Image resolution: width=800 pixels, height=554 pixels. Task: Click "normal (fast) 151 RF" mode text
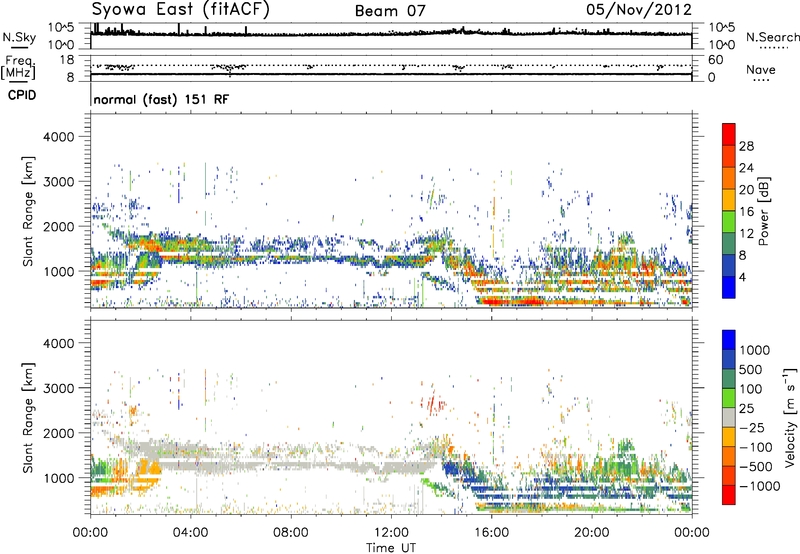tap(161, 99)
